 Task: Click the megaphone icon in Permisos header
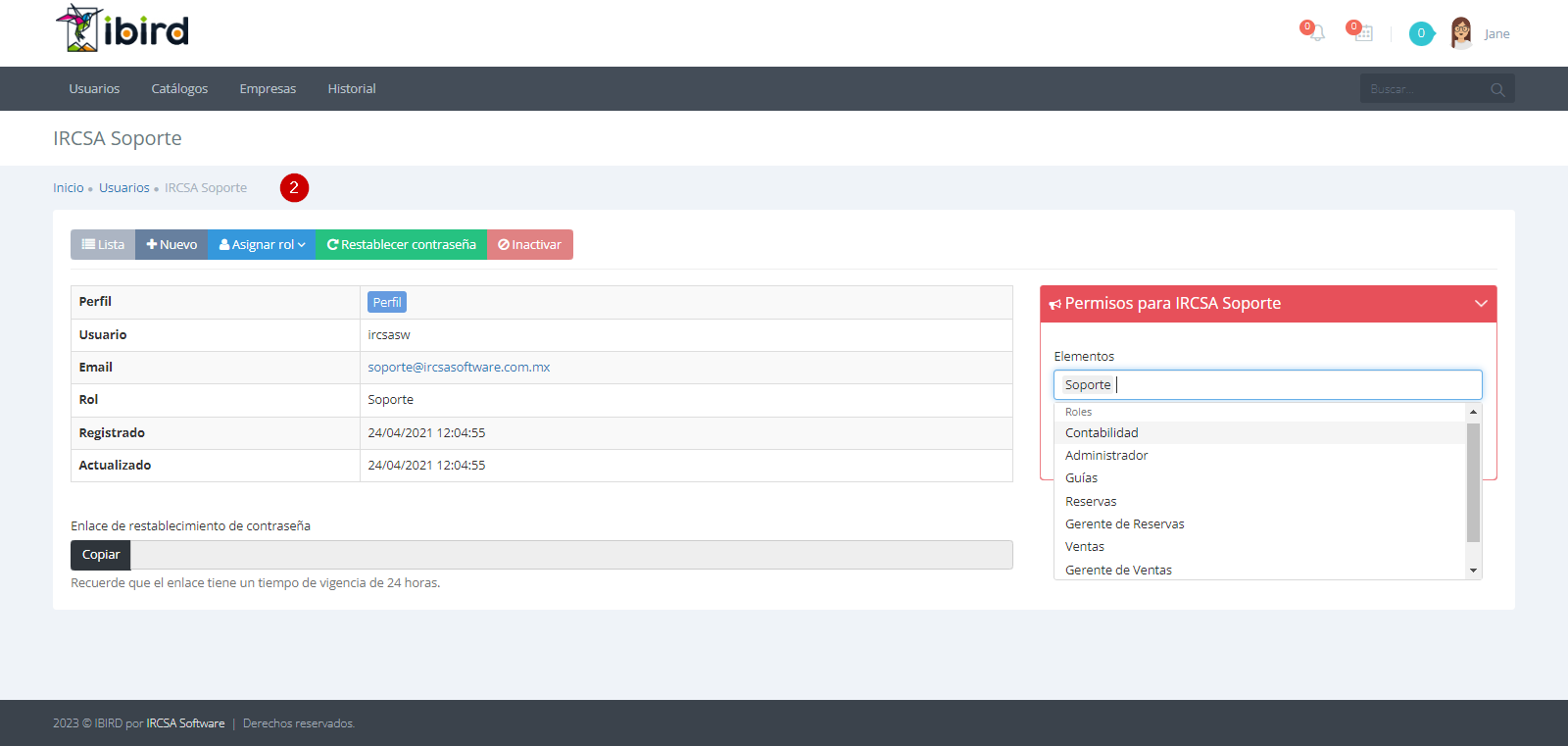(1055, 304)
